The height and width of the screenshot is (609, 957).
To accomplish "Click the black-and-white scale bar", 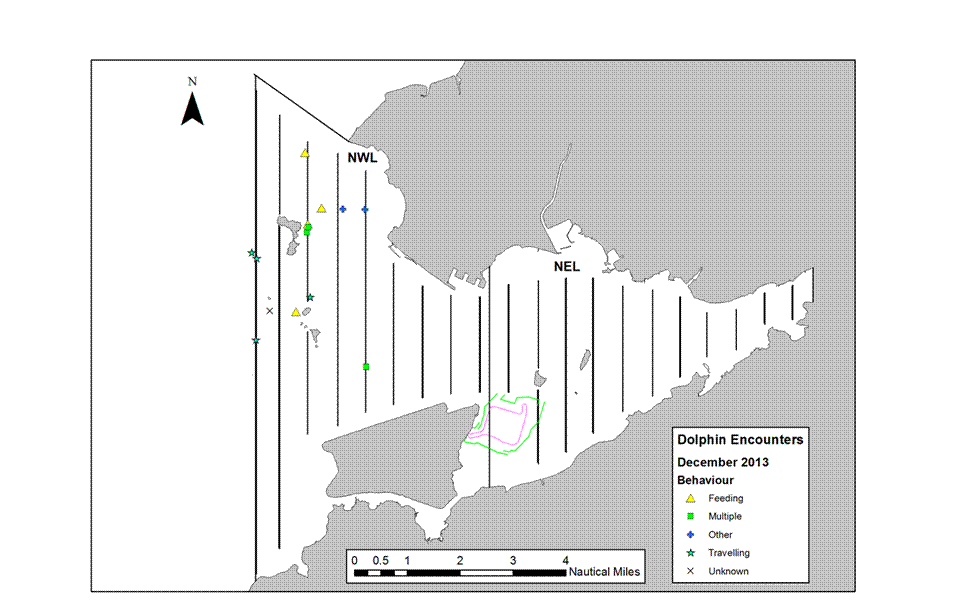I will point(460,573).
